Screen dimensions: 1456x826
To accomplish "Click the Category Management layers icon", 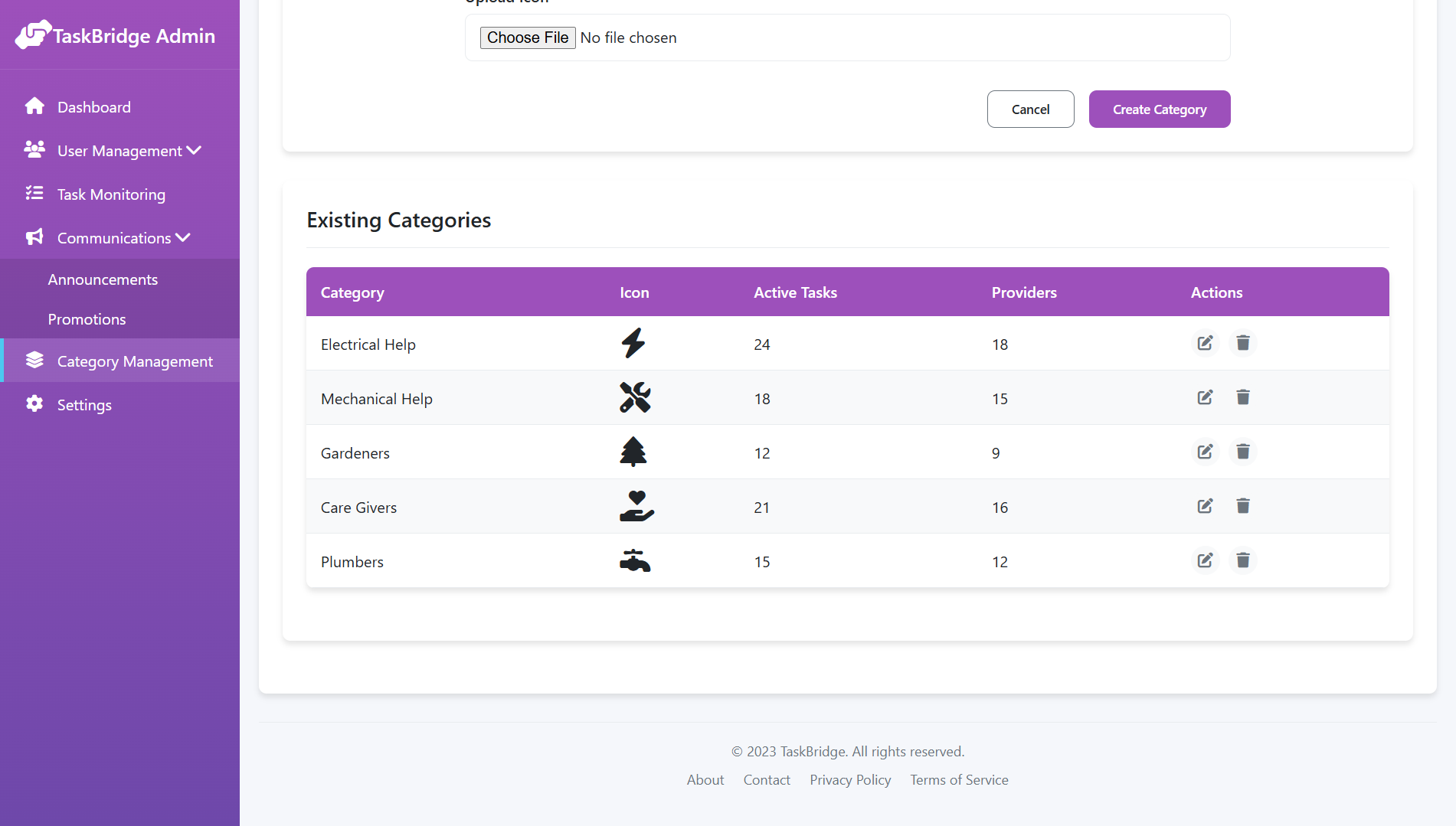I will click(35, 360).
